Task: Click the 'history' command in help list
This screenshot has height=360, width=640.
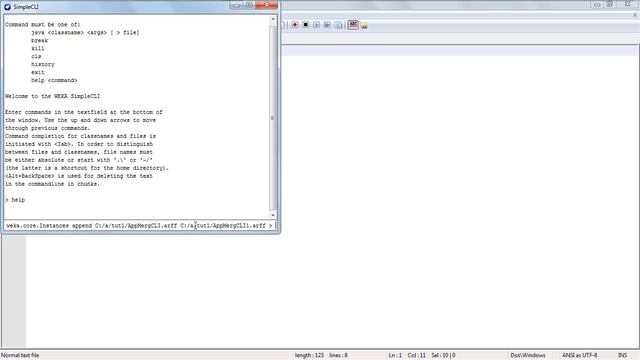Action: click(42, 64)
